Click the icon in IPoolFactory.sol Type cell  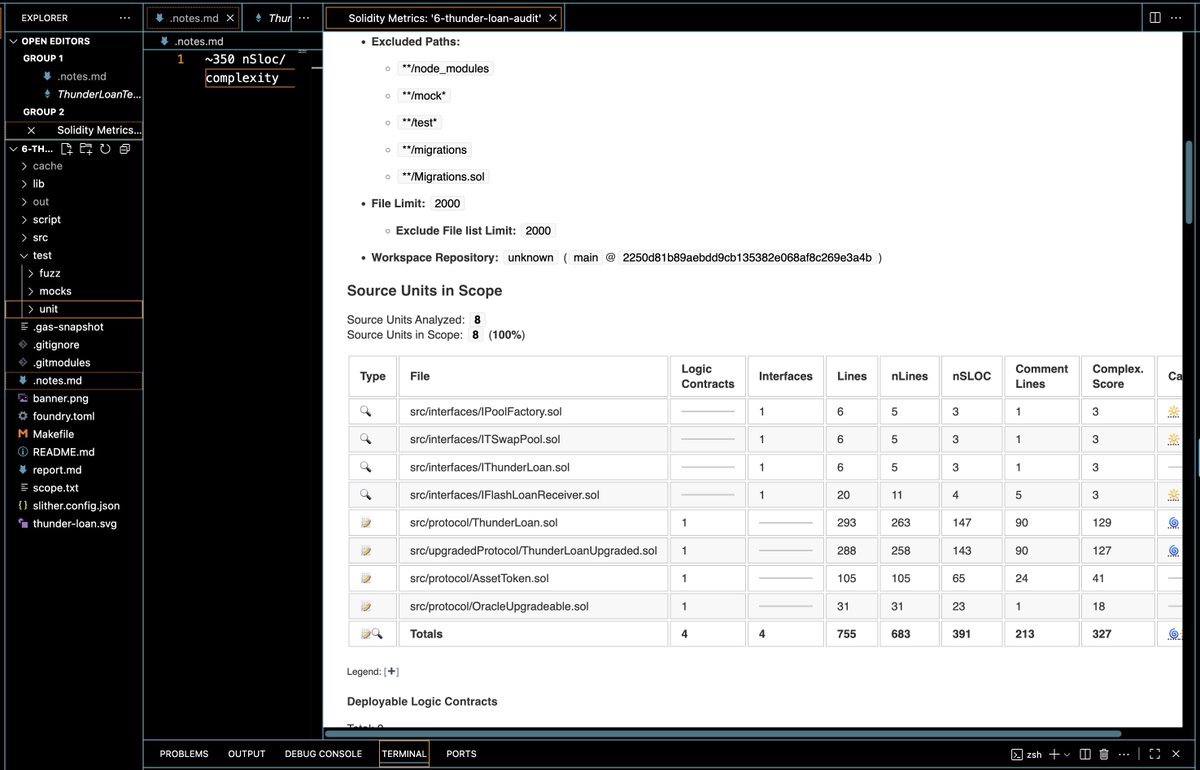(366, 411)
